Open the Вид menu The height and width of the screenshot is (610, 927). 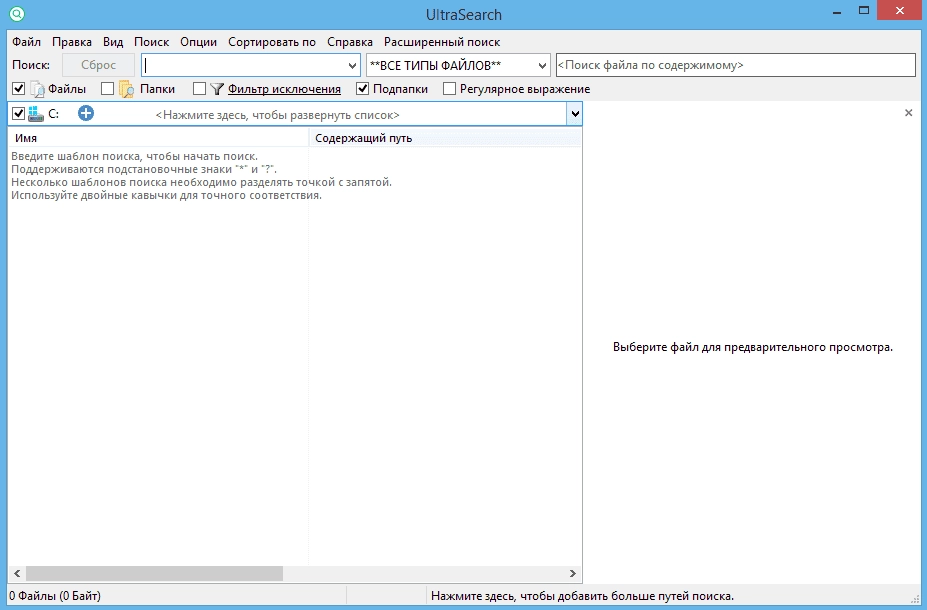click(x=113, y=42)
